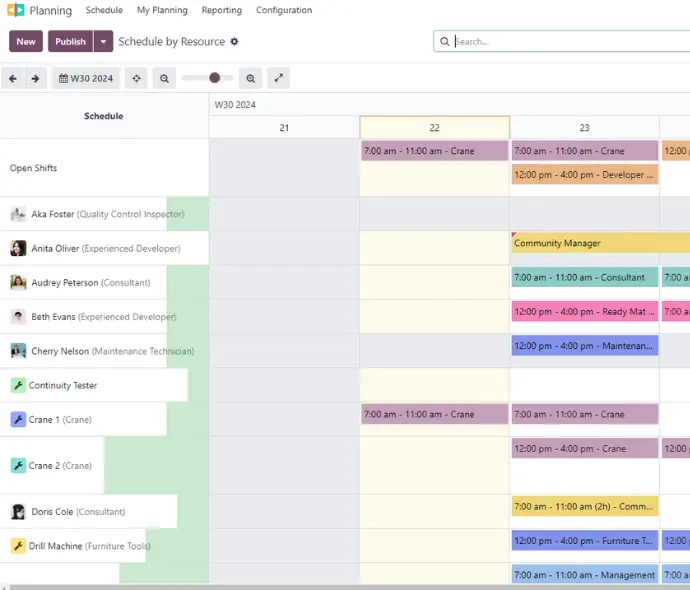
Task: Click into the Search input field
Action: [570, 41]
